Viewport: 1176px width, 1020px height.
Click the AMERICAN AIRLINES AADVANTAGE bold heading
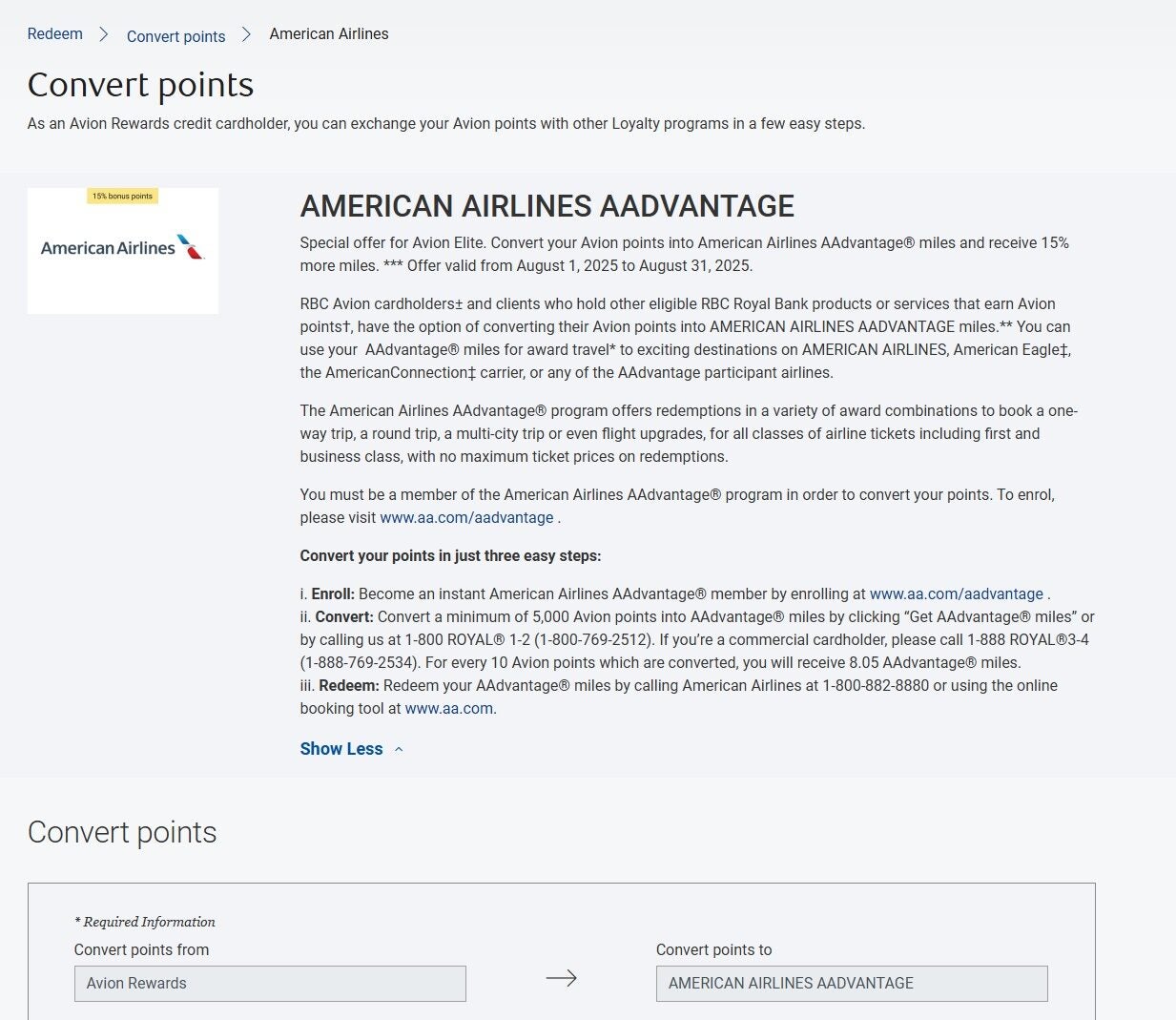click(x=547, y=206)
